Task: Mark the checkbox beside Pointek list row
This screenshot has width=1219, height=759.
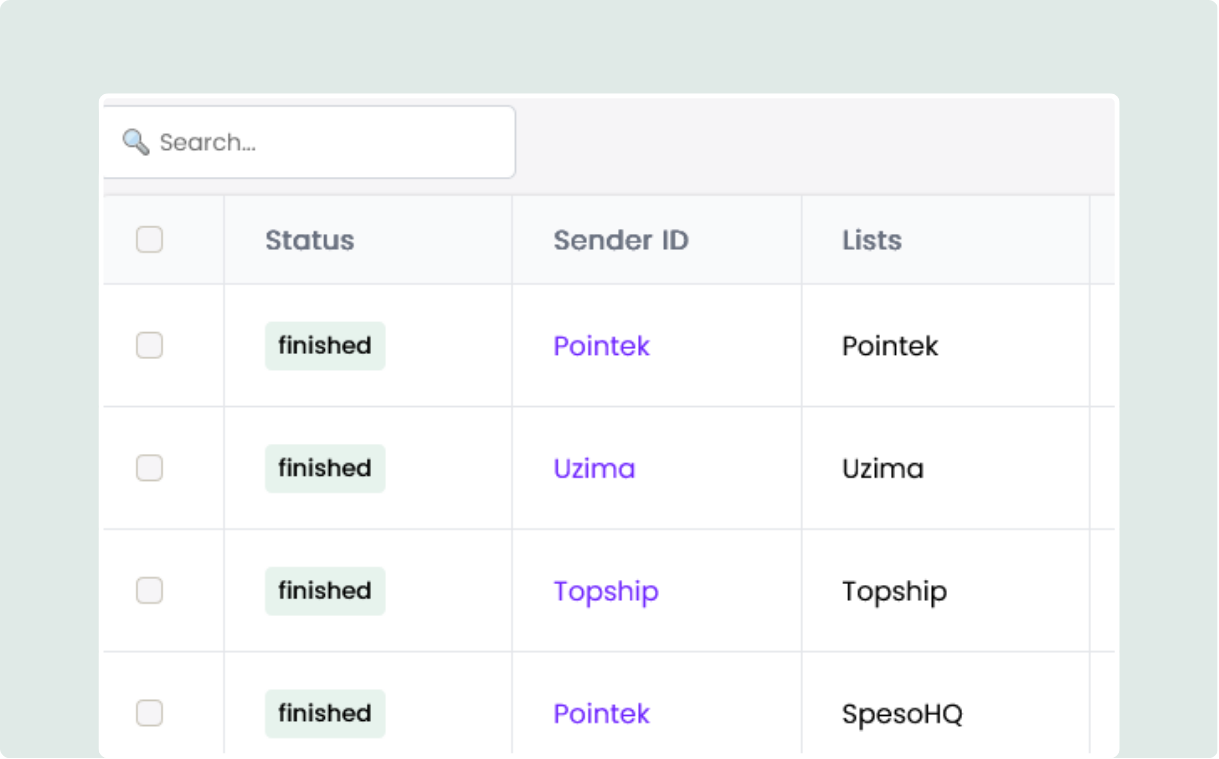Action: [149, 346]
